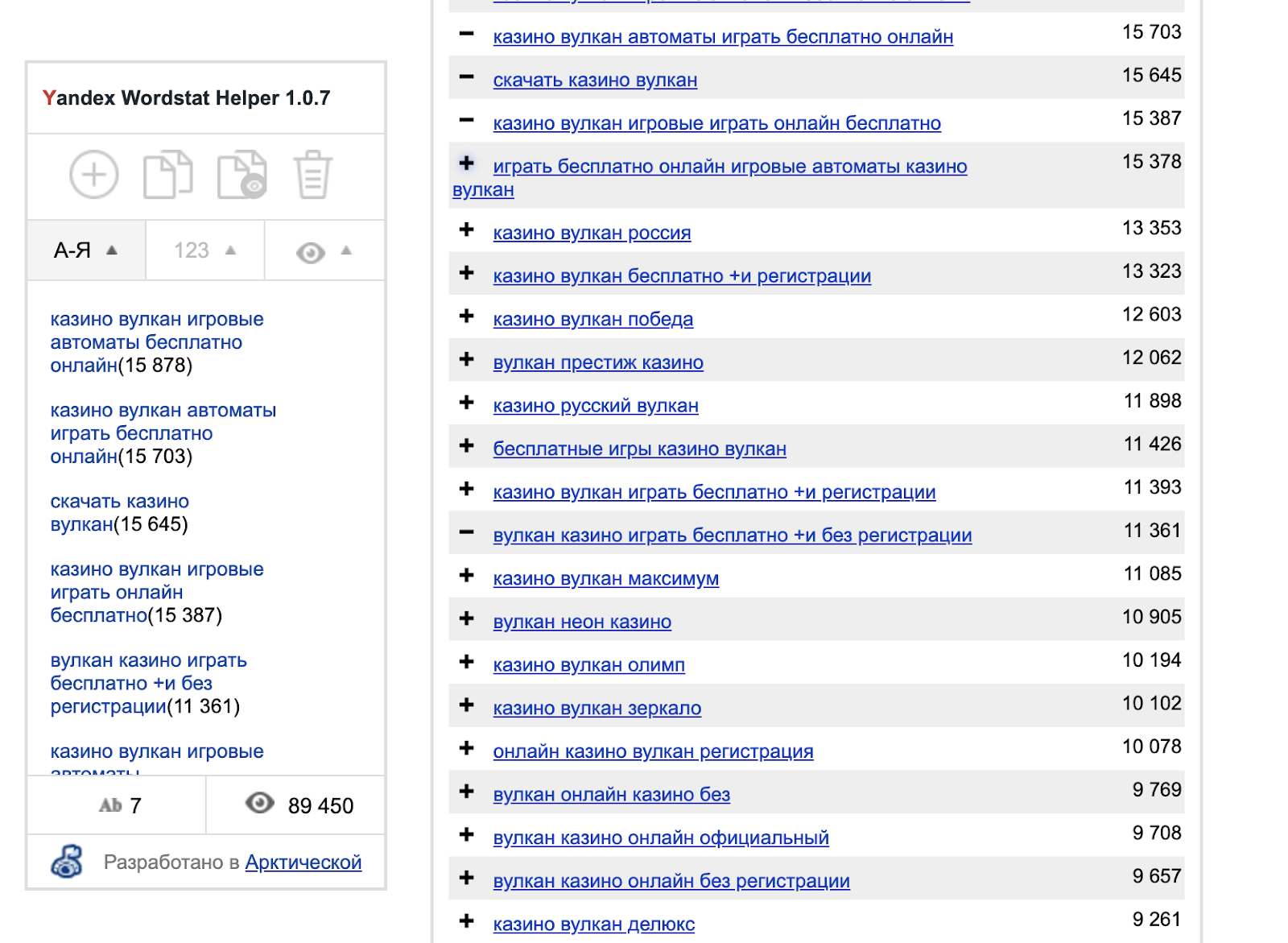
Task: Add 'онлайн казино вулкан регистрация' with plus
Action: (x=466, y=748)
